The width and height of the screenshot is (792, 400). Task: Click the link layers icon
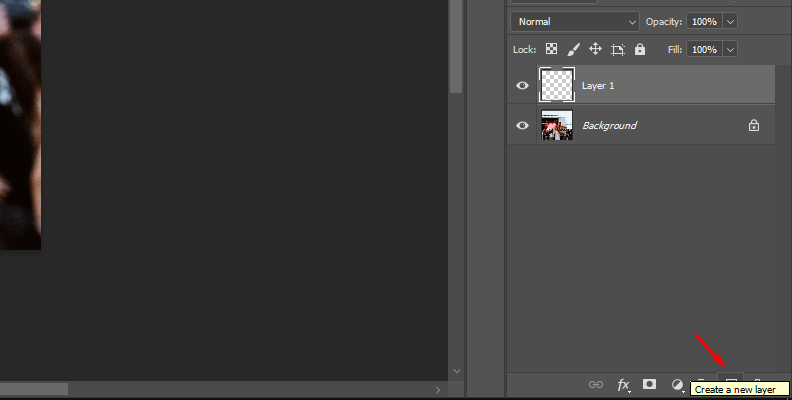(596, 385)
